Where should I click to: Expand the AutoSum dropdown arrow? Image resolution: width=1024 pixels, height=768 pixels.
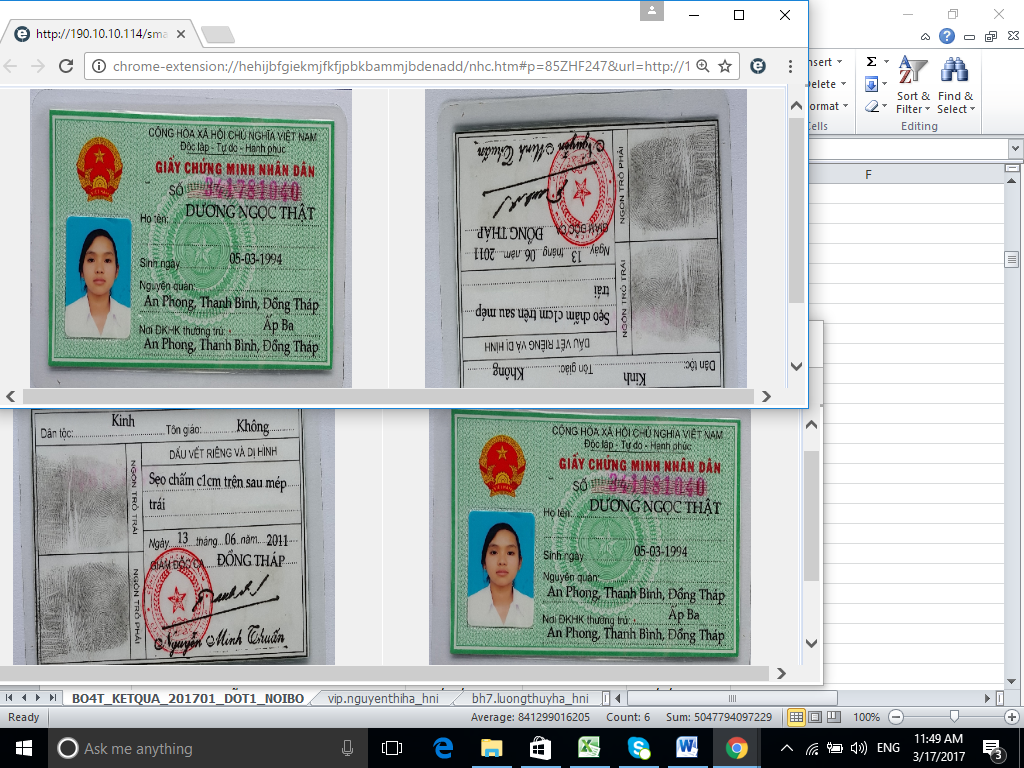click(886, 62)
